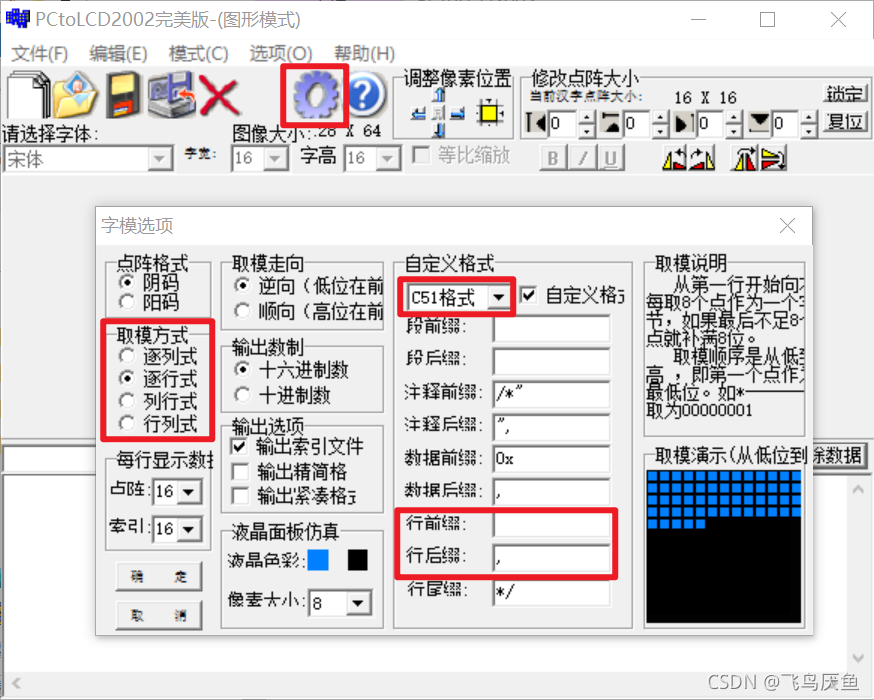Open the 帮助(H) menu

[364, 54]
